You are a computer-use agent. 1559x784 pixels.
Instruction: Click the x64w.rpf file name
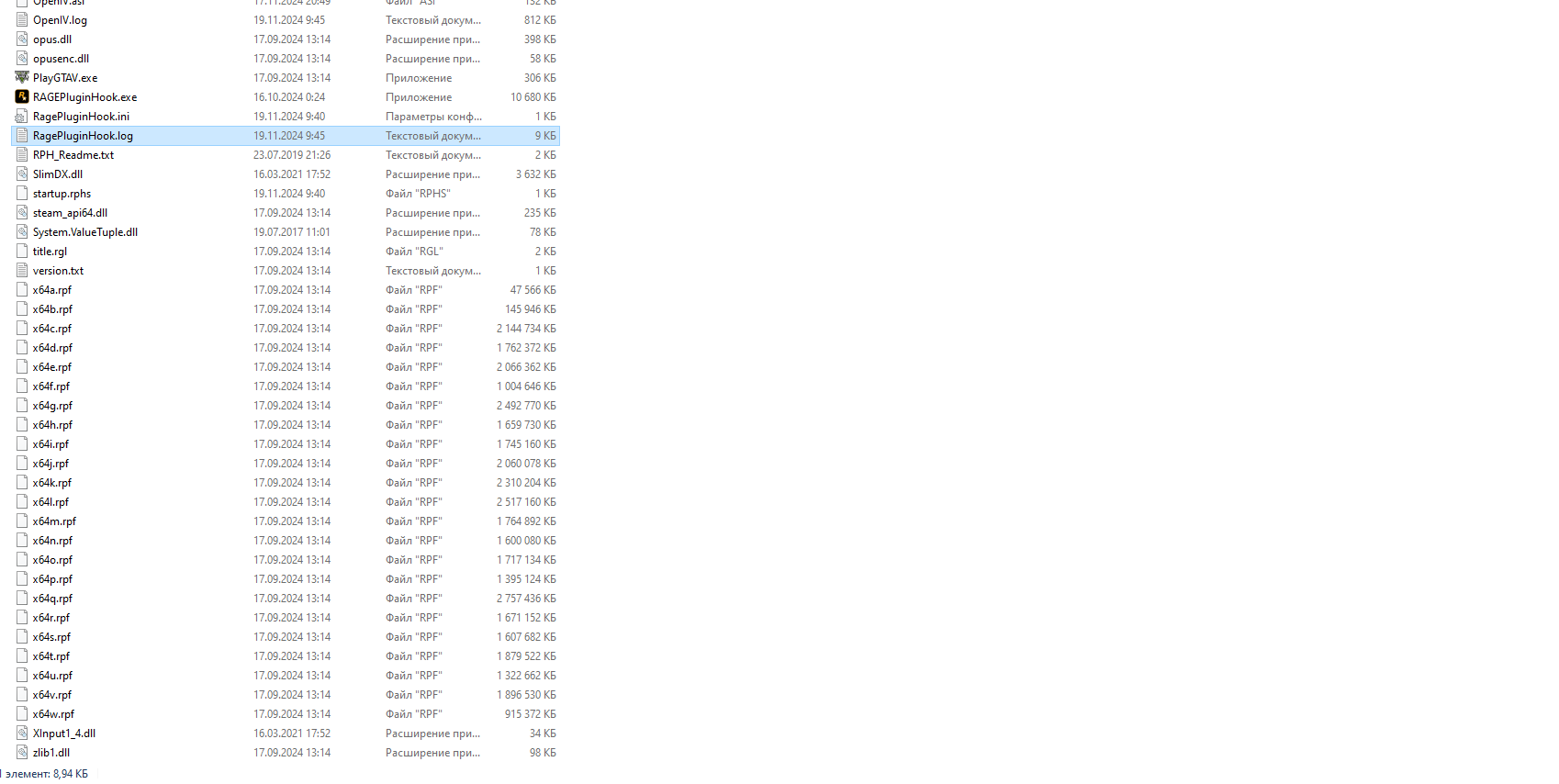point(53,714)
